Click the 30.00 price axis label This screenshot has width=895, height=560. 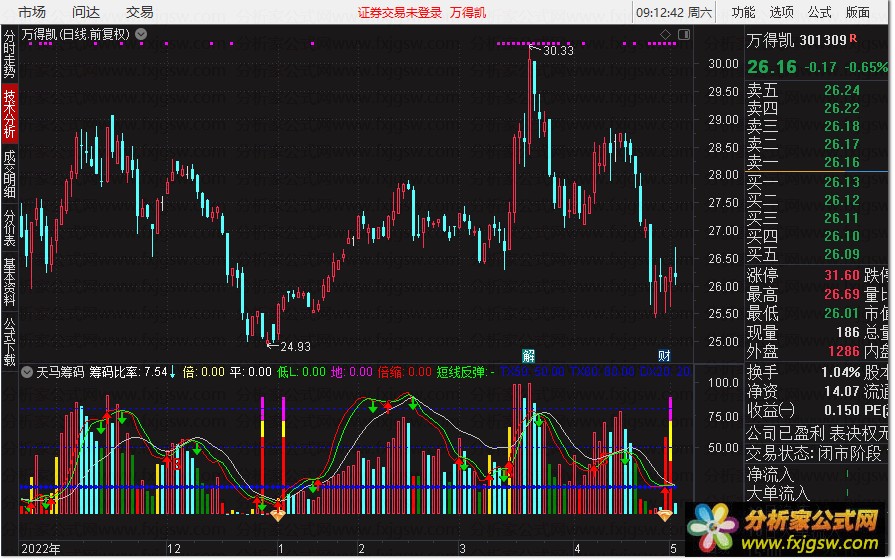tap(723, 64)
